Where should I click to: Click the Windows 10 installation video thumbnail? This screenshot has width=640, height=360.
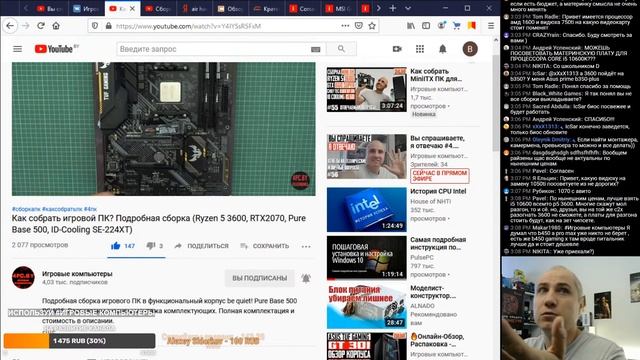tap(367, 258)
